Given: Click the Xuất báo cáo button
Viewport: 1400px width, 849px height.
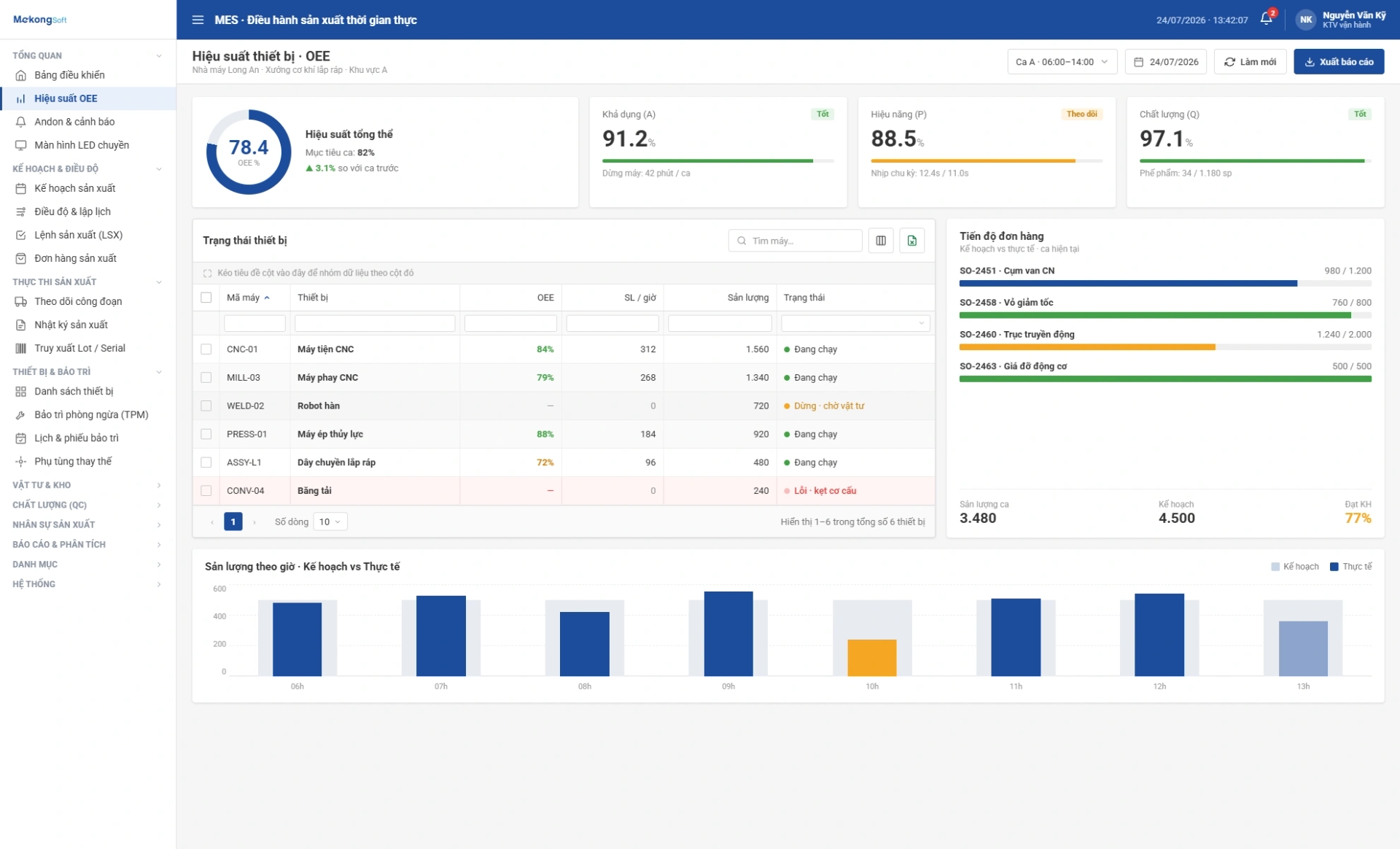Looking at the screenshot, I should pos(1339,62).
